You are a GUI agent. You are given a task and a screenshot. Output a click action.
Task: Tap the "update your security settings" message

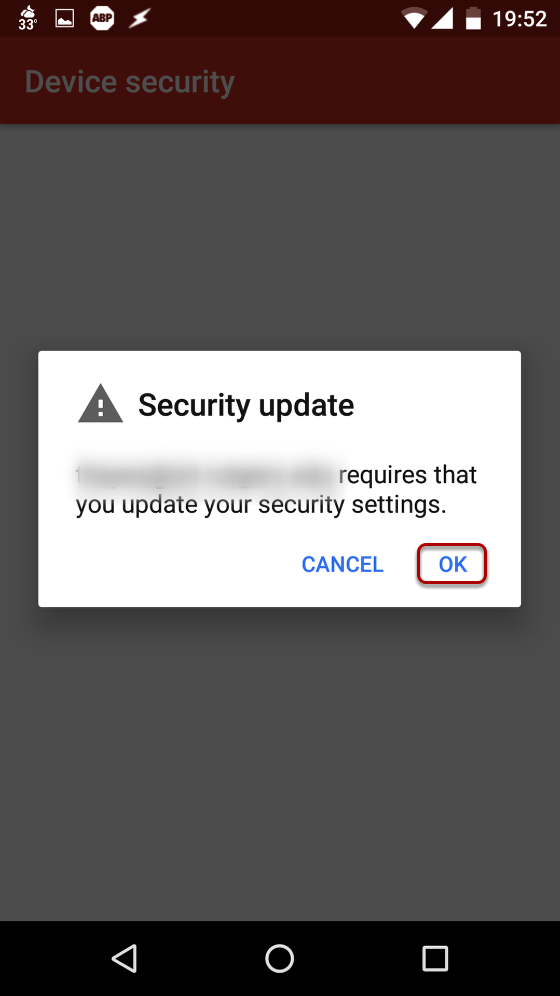pyautogui.click(x=284, y=505)
